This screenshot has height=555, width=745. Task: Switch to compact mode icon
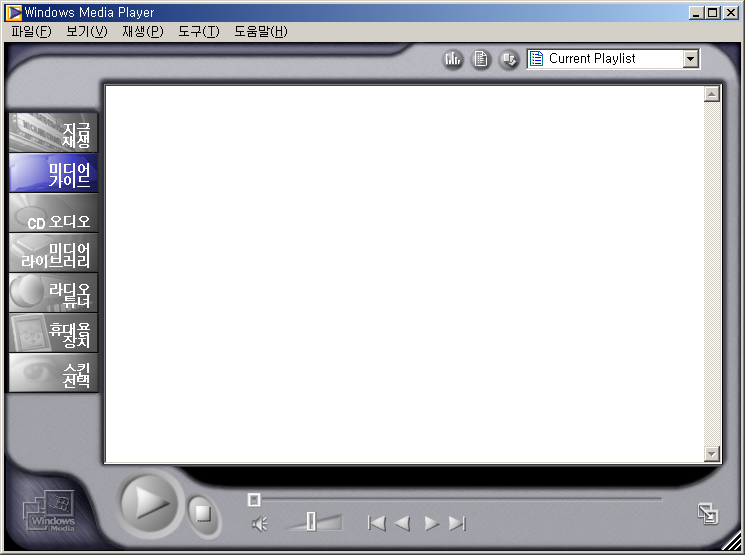point(707,514)
